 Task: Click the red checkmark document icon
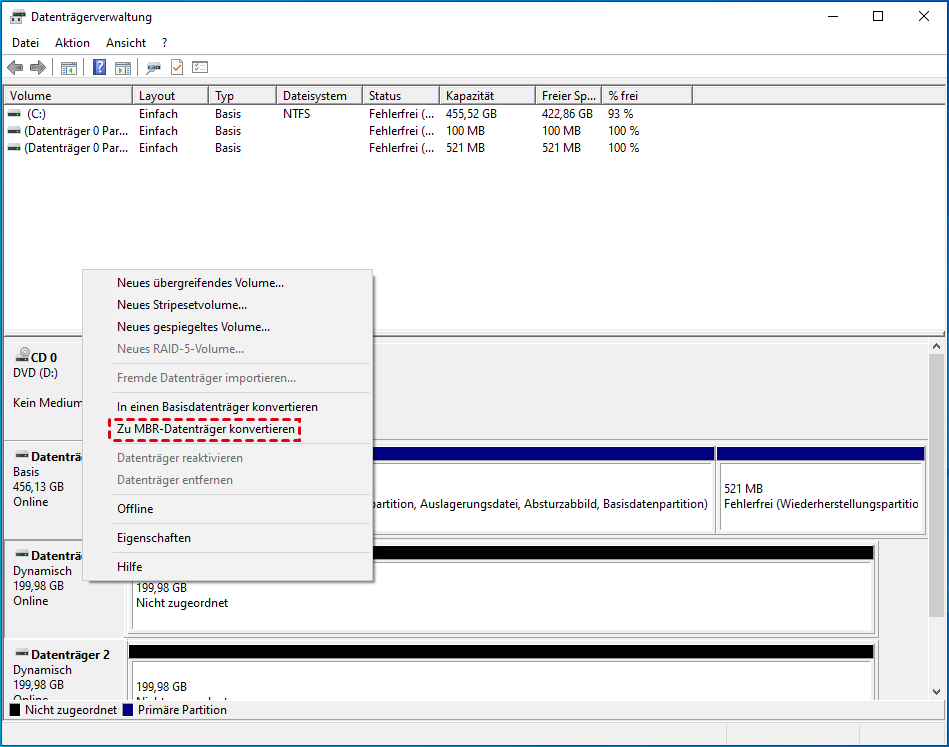pyautogui.click(x=177, y=67)
